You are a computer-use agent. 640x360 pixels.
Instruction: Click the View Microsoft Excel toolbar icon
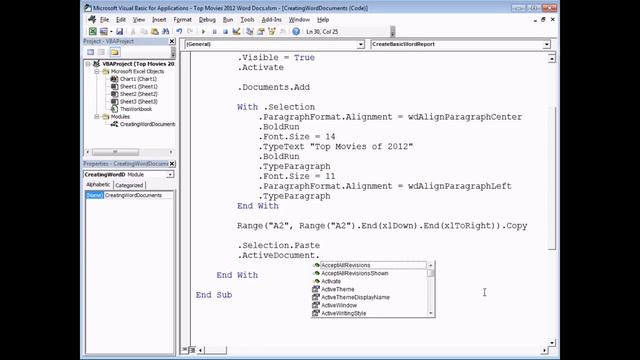[93, 31]
